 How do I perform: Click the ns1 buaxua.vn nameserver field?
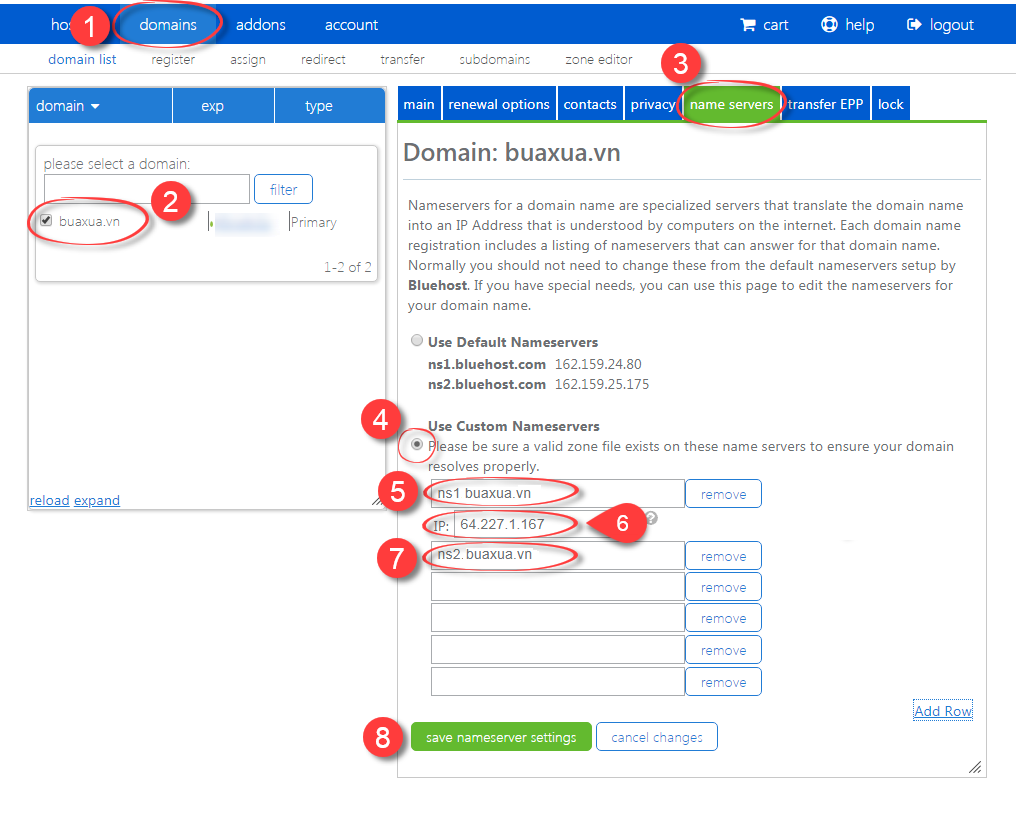(x=557, y=494)
